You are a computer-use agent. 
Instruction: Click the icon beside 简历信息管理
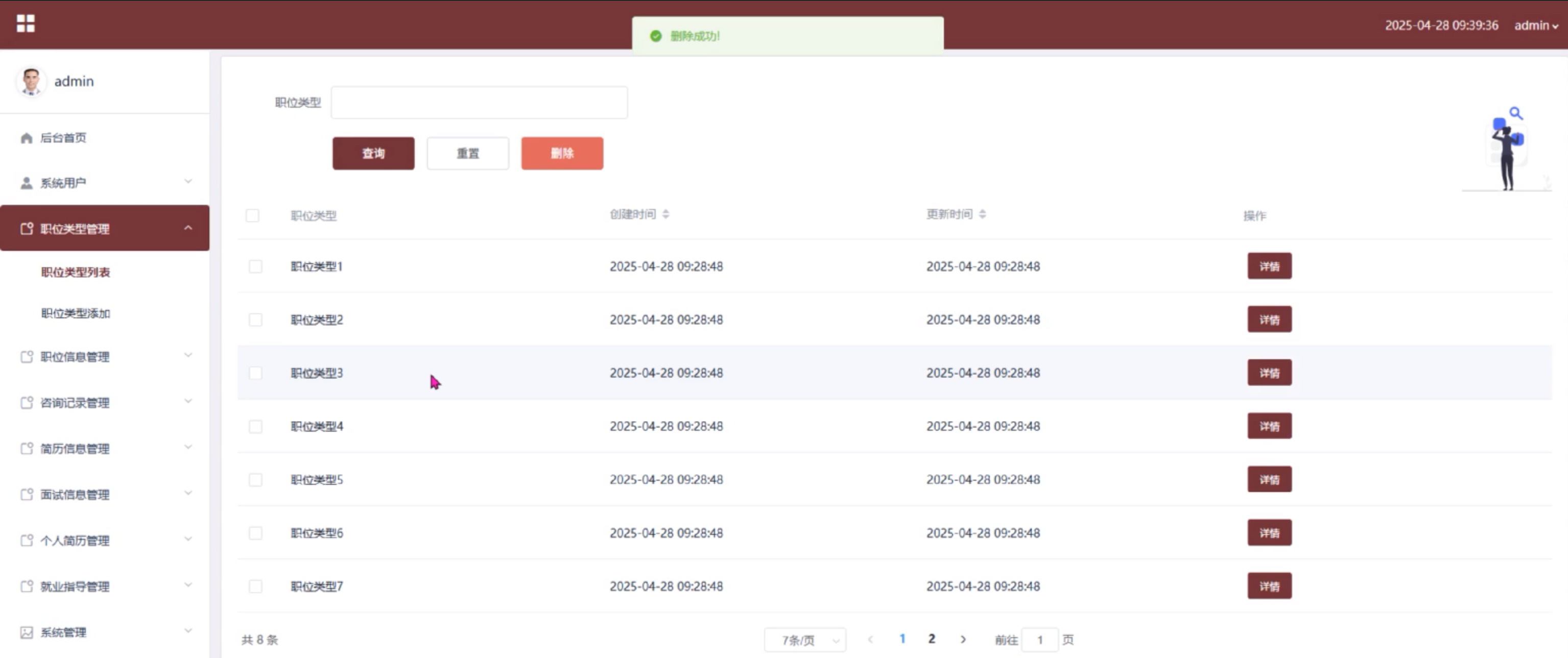26,449
